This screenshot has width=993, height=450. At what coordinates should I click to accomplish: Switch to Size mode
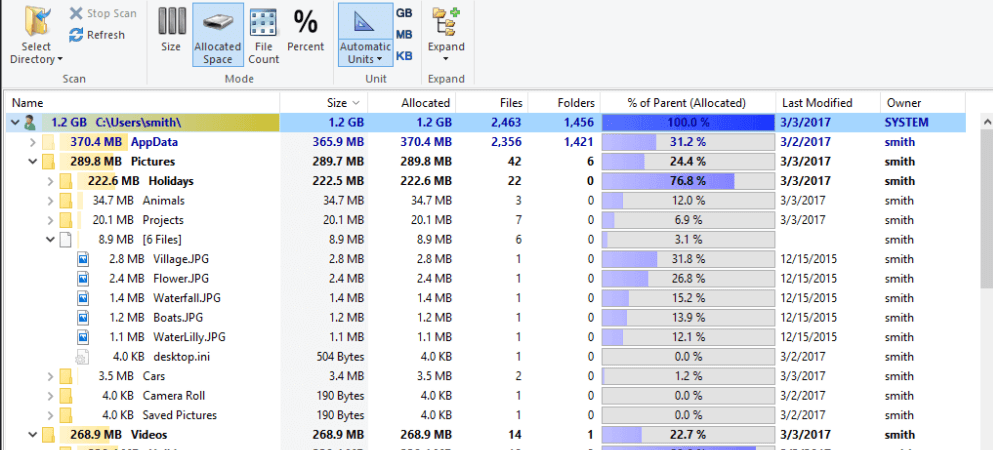point(171,24)
